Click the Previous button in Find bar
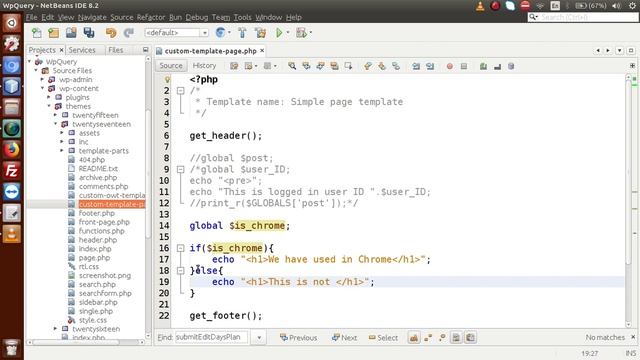Screen dimensions: 640x360 pyautogui.click(x=298, y=338)
